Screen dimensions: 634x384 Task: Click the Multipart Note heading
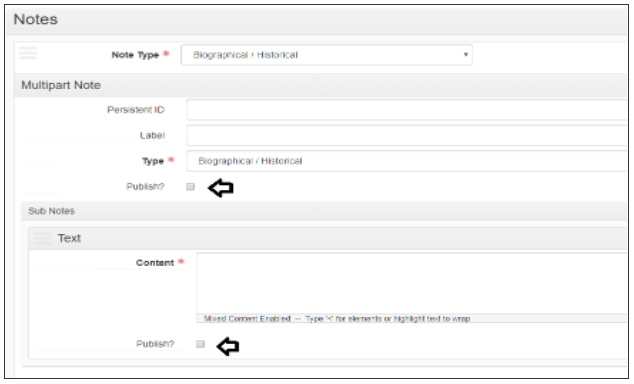click(x=61, y=85)
